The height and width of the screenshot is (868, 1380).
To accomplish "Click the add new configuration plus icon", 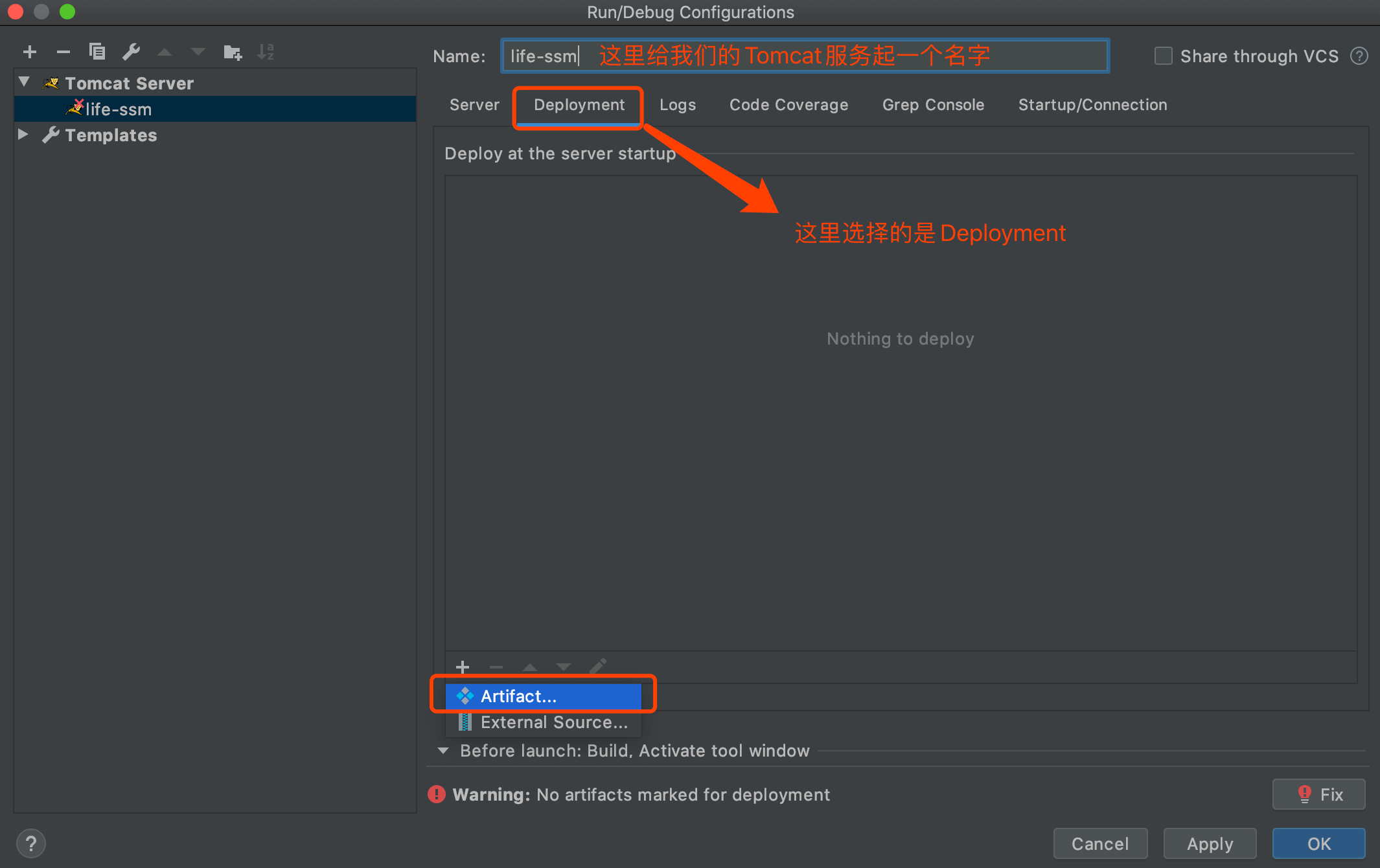I will pyautogui.click(x=30, y=52).
